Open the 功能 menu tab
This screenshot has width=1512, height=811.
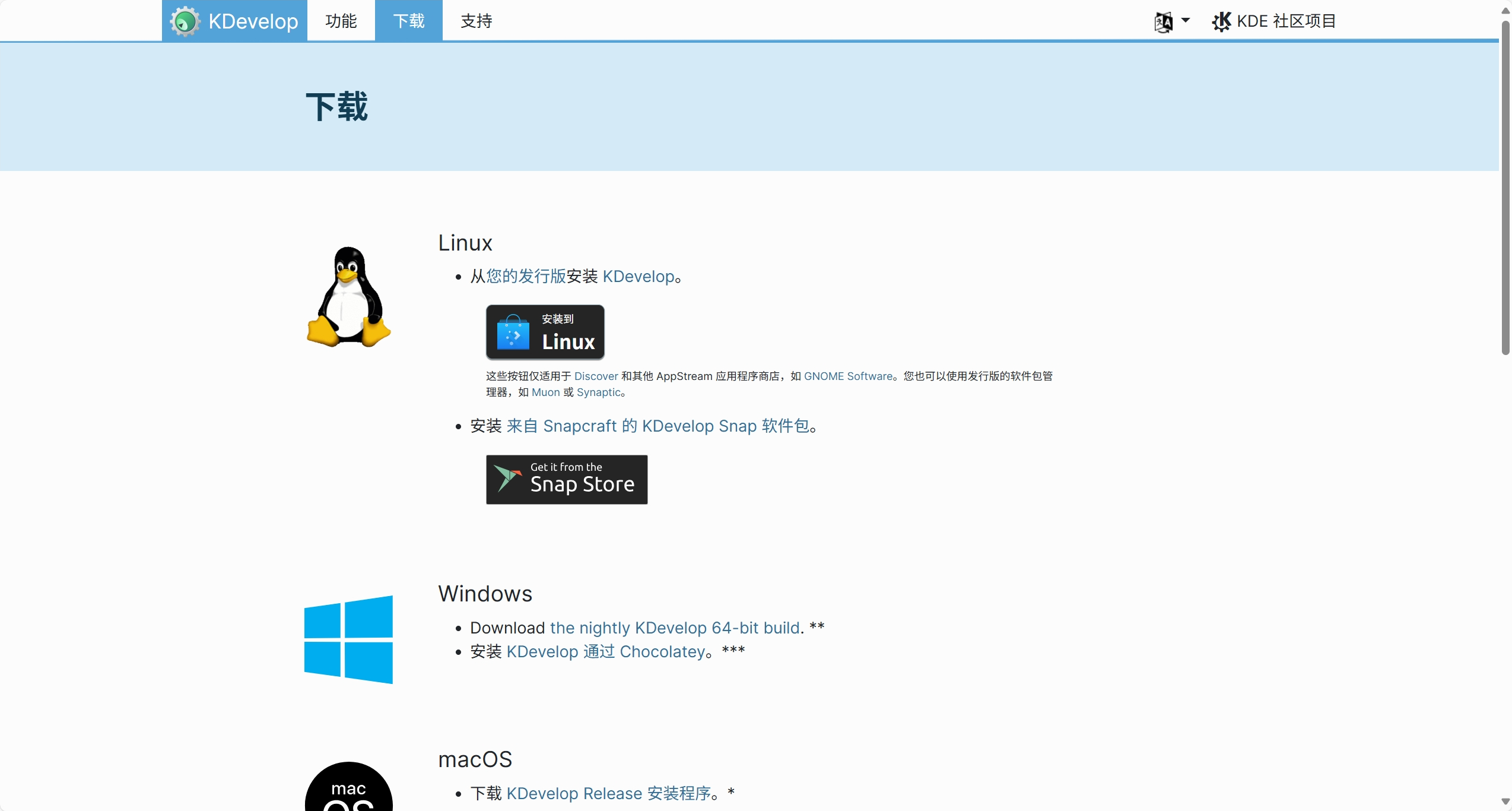(x=341, y=21)
